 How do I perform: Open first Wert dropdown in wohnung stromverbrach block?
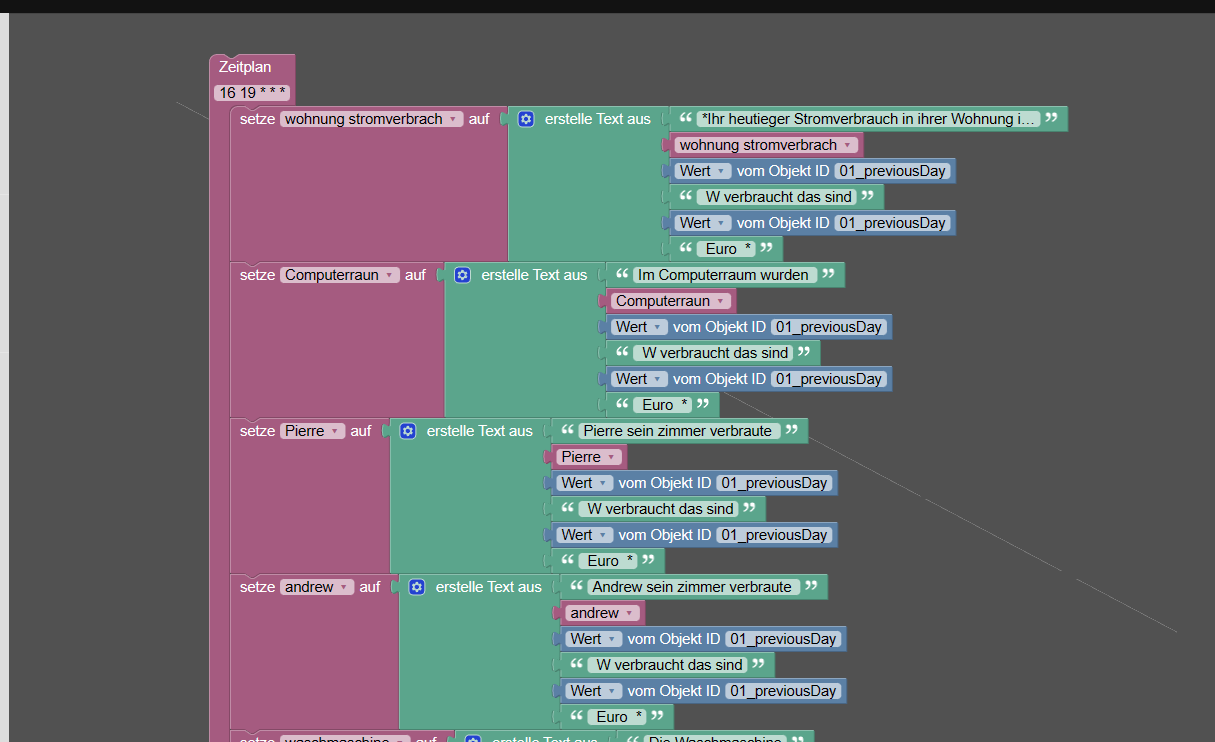coord(703,171)
